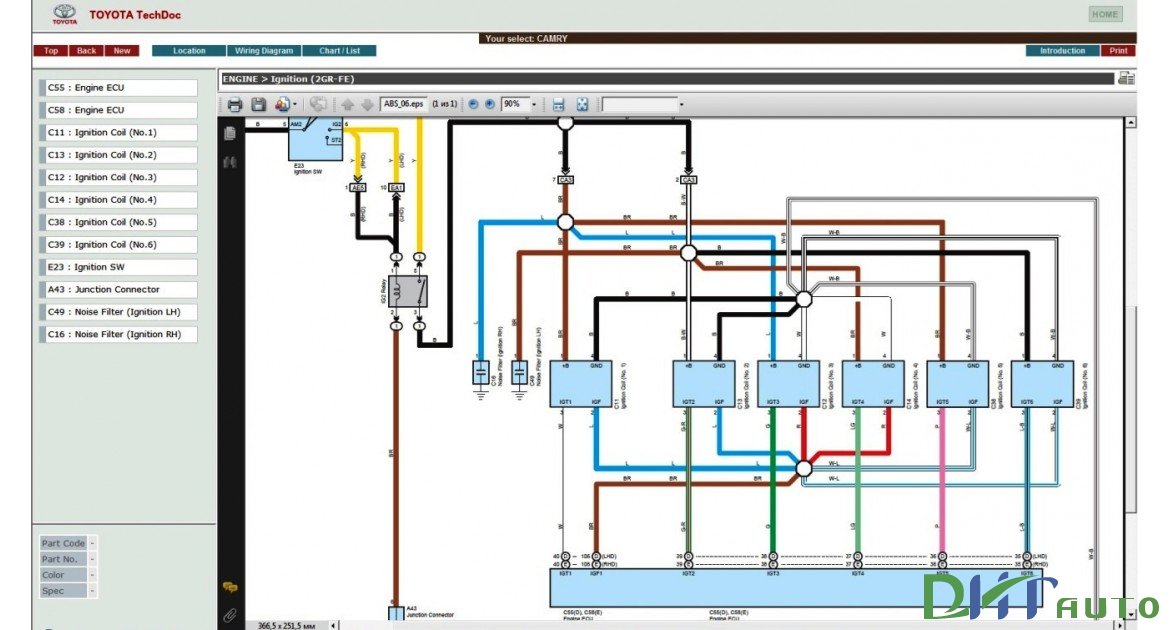Select C38 : Ignition Coil (No.5)

[x=118, y=222]
